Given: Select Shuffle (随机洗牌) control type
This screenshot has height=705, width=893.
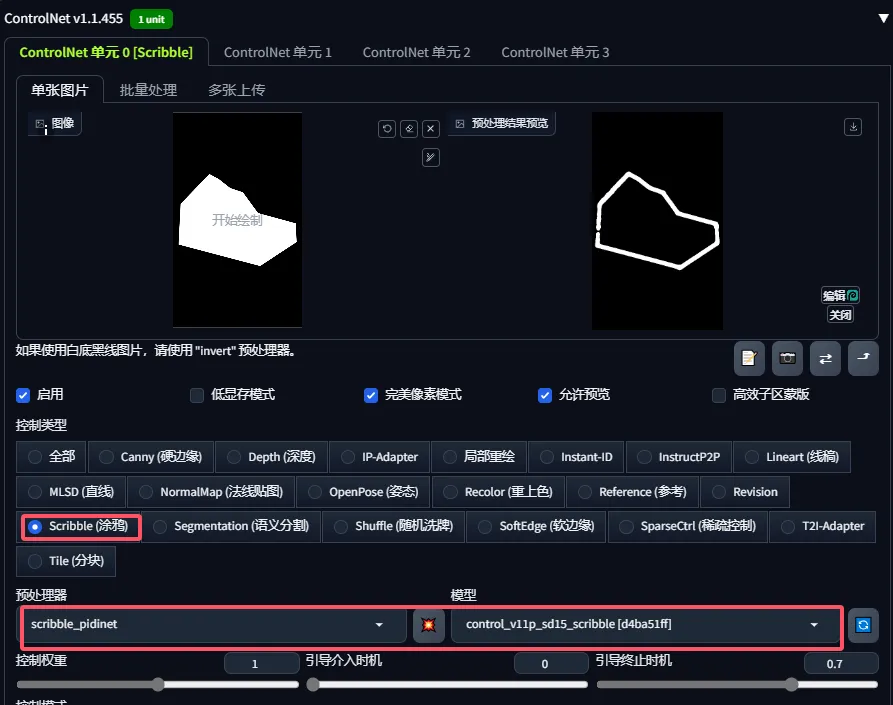Looking at the screenshot, I should tap(394, 527).
